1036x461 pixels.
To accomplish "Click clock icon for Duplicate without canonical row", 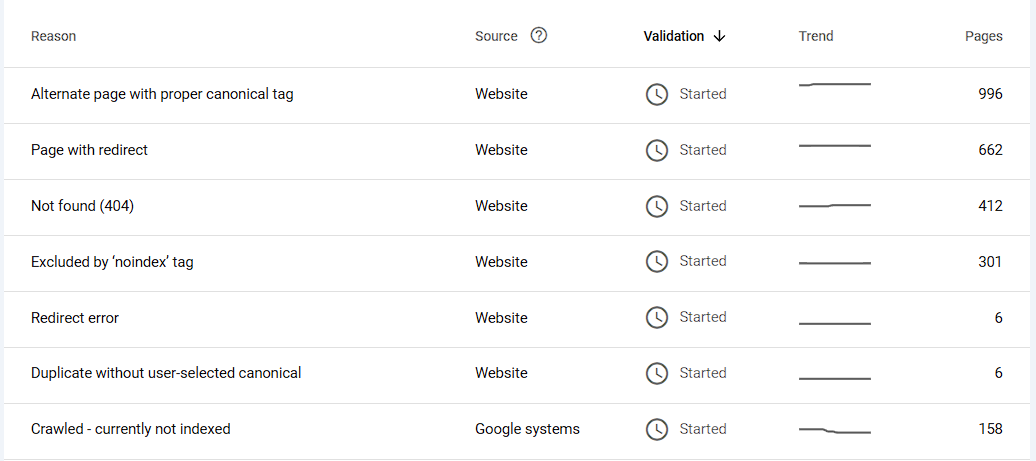I will tap(656, 373).
